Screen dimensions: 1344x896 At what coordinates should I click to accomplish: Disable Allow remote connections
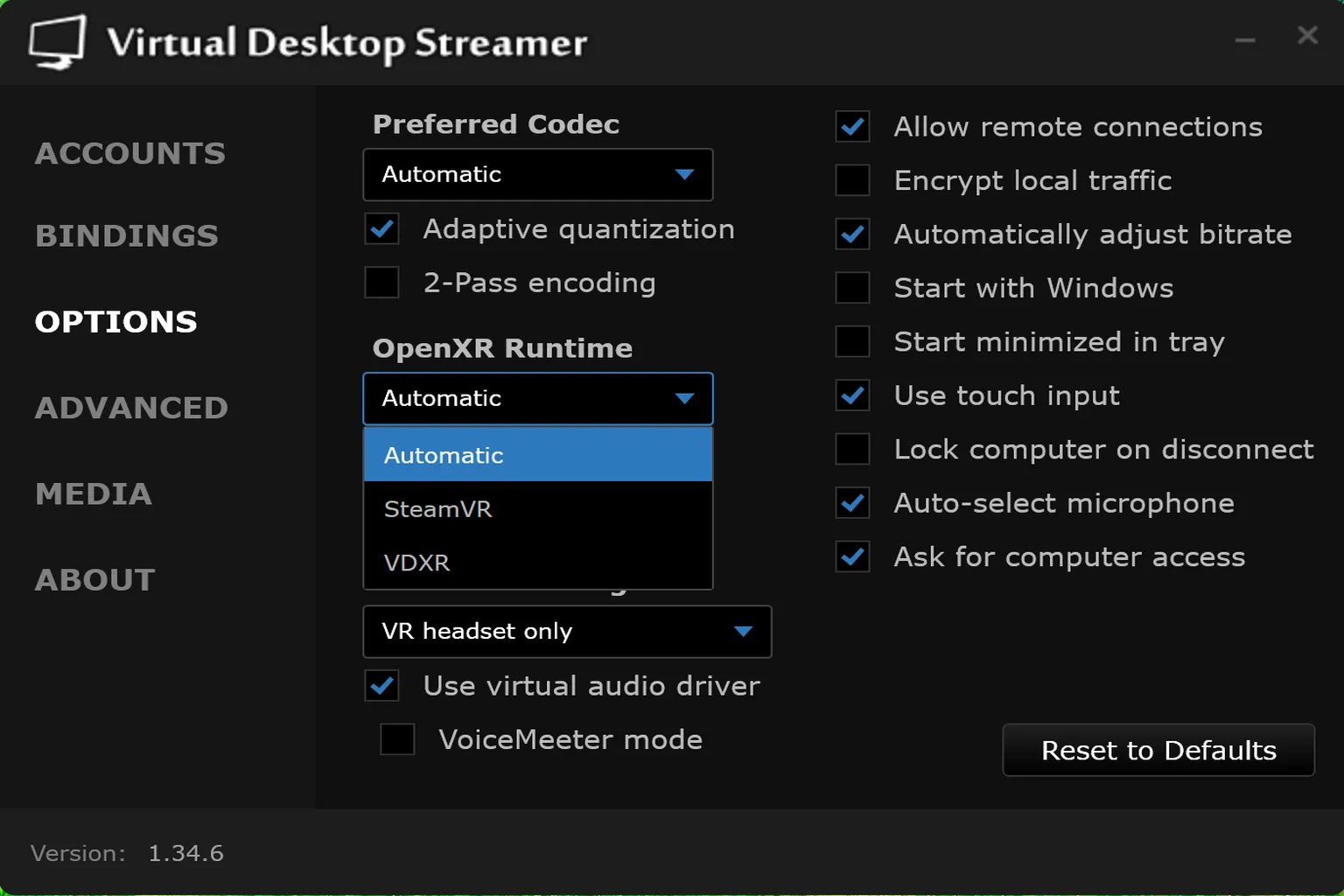851,126
